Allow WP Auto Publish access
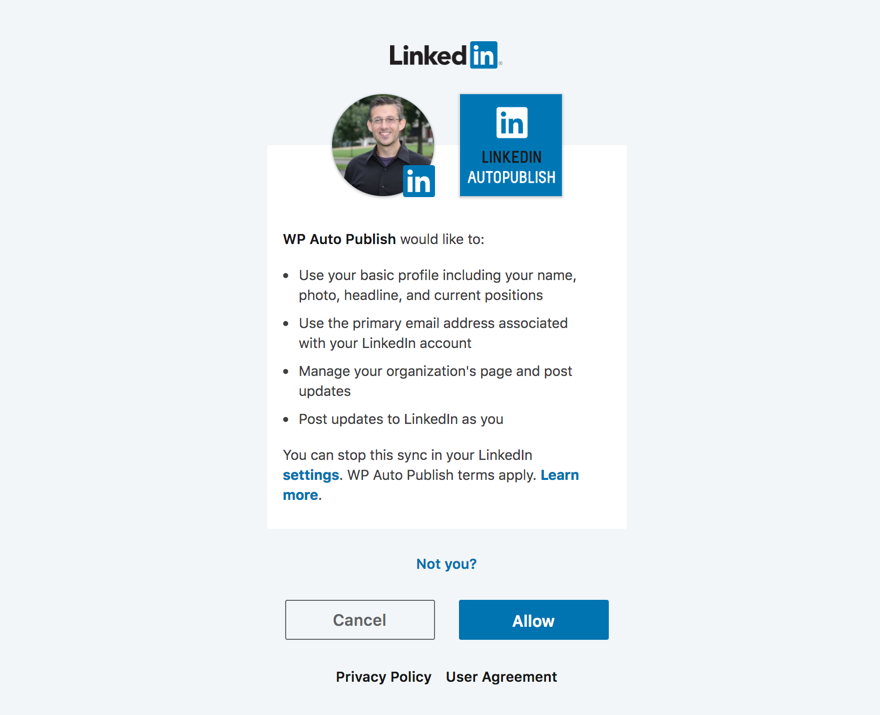Viewport: 880px width, 715px height. tap(533, 620)
